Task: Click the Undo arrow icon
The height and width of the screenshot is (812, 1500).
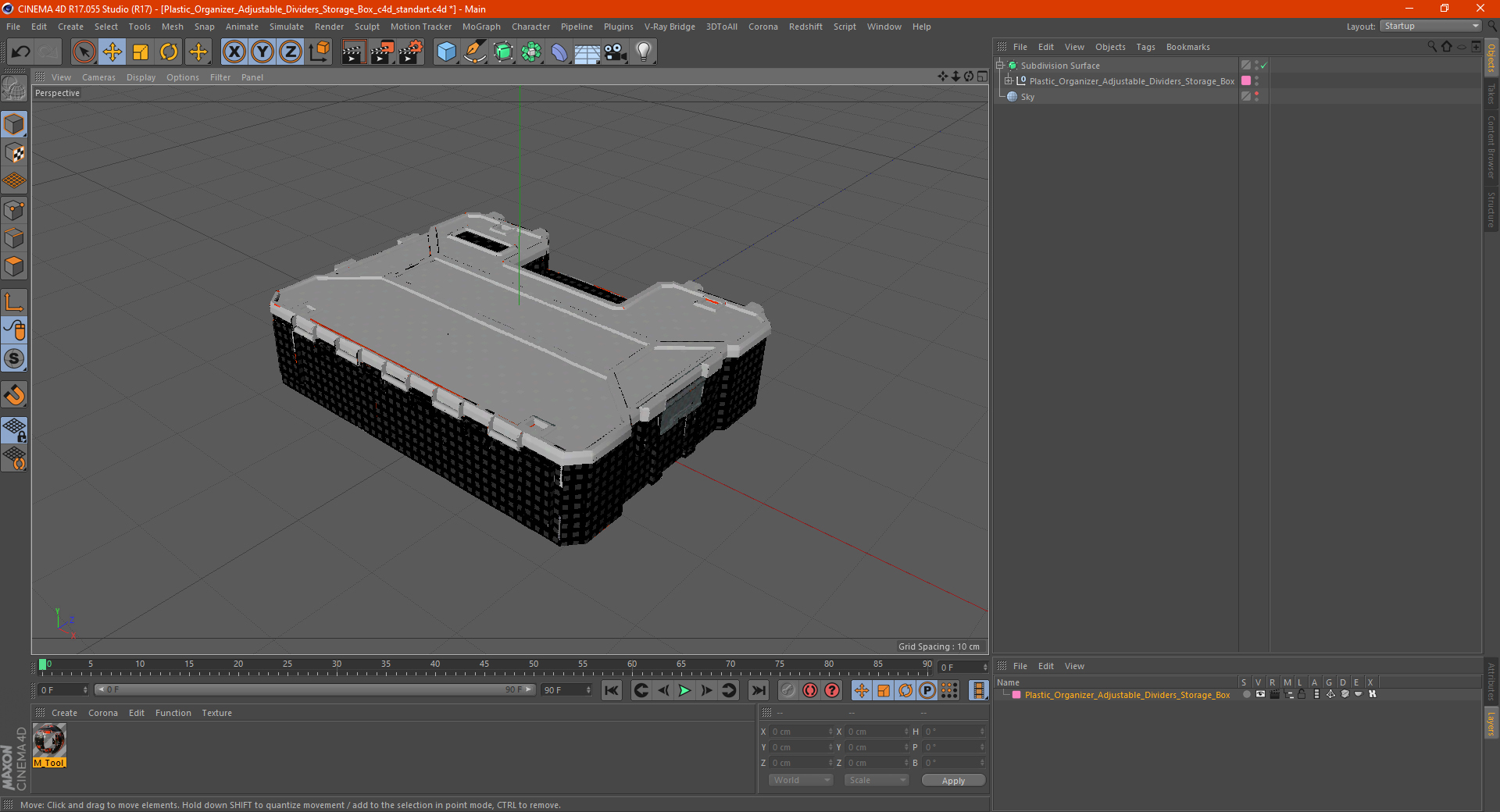Action: coord(21,52)
